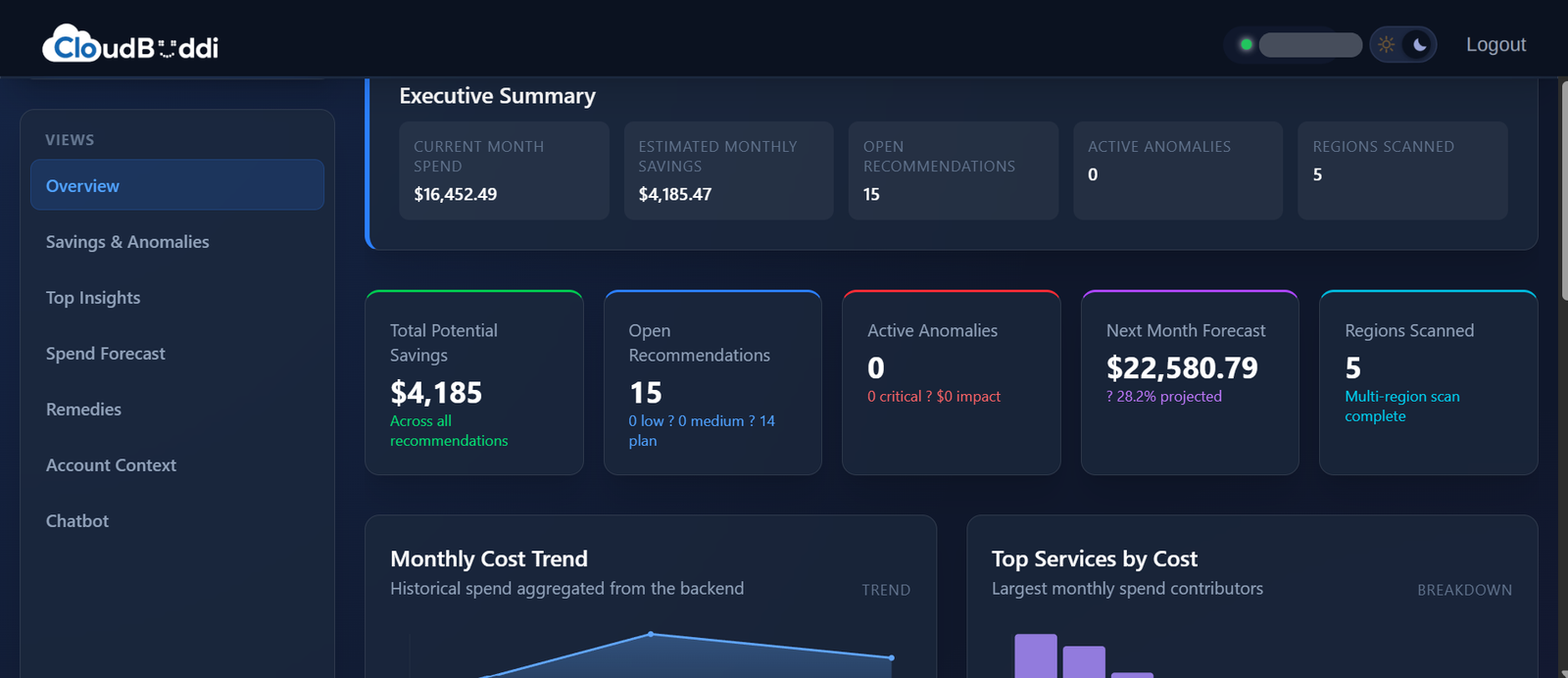Open the Spend Forecast view
The height and width of the screenshot is (678, 1568).
click(x=177, y=353)
